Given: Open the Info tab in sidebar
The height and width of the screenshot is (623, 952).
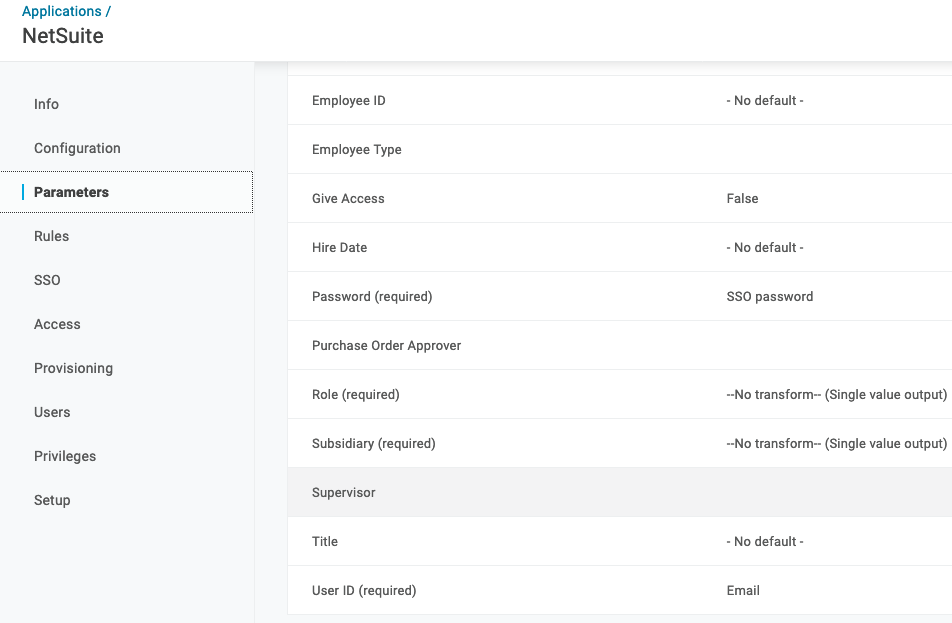Looking at the screenshot, I should pyautogui.click(x=46, y=104).
